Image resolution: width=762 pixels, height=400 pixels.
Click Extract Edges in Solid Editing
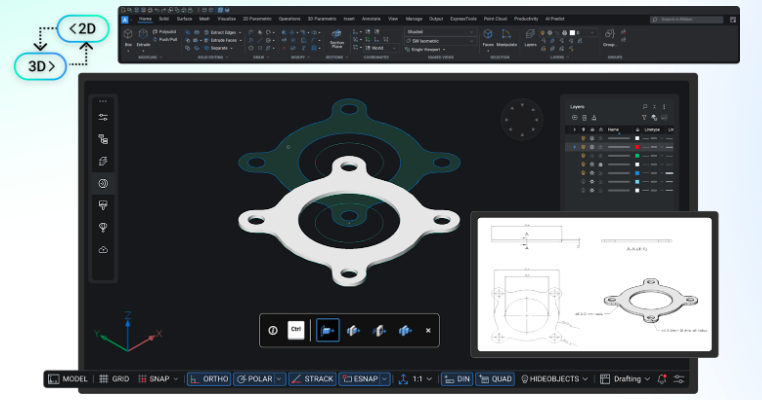point(222,32)
